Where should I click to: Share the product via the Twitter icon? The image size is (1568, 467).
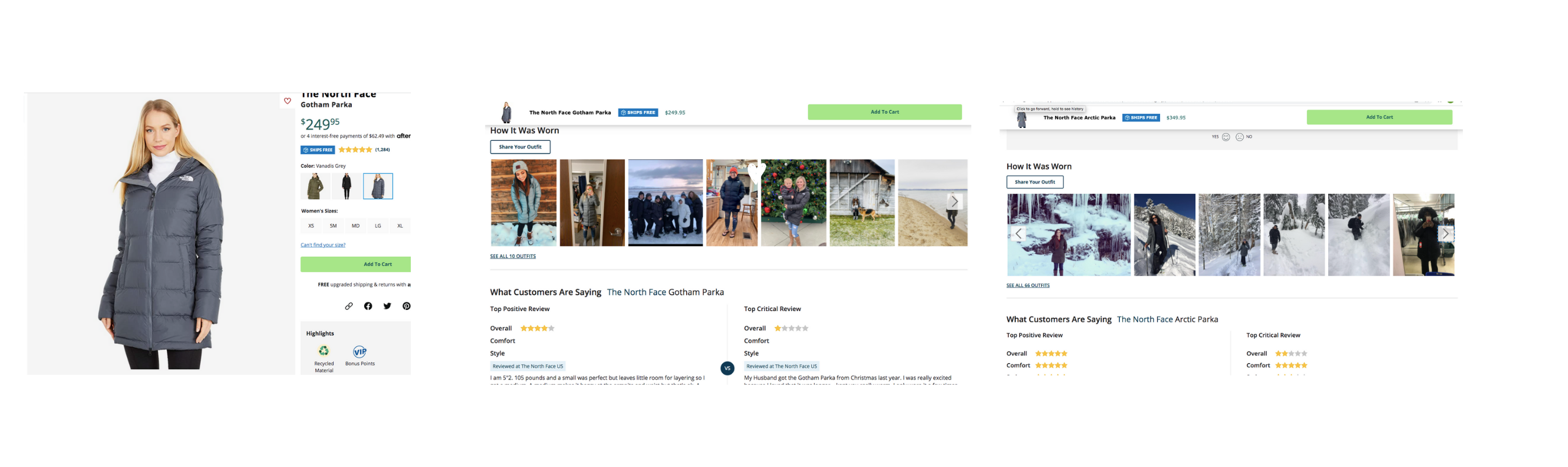click(387, 306)
